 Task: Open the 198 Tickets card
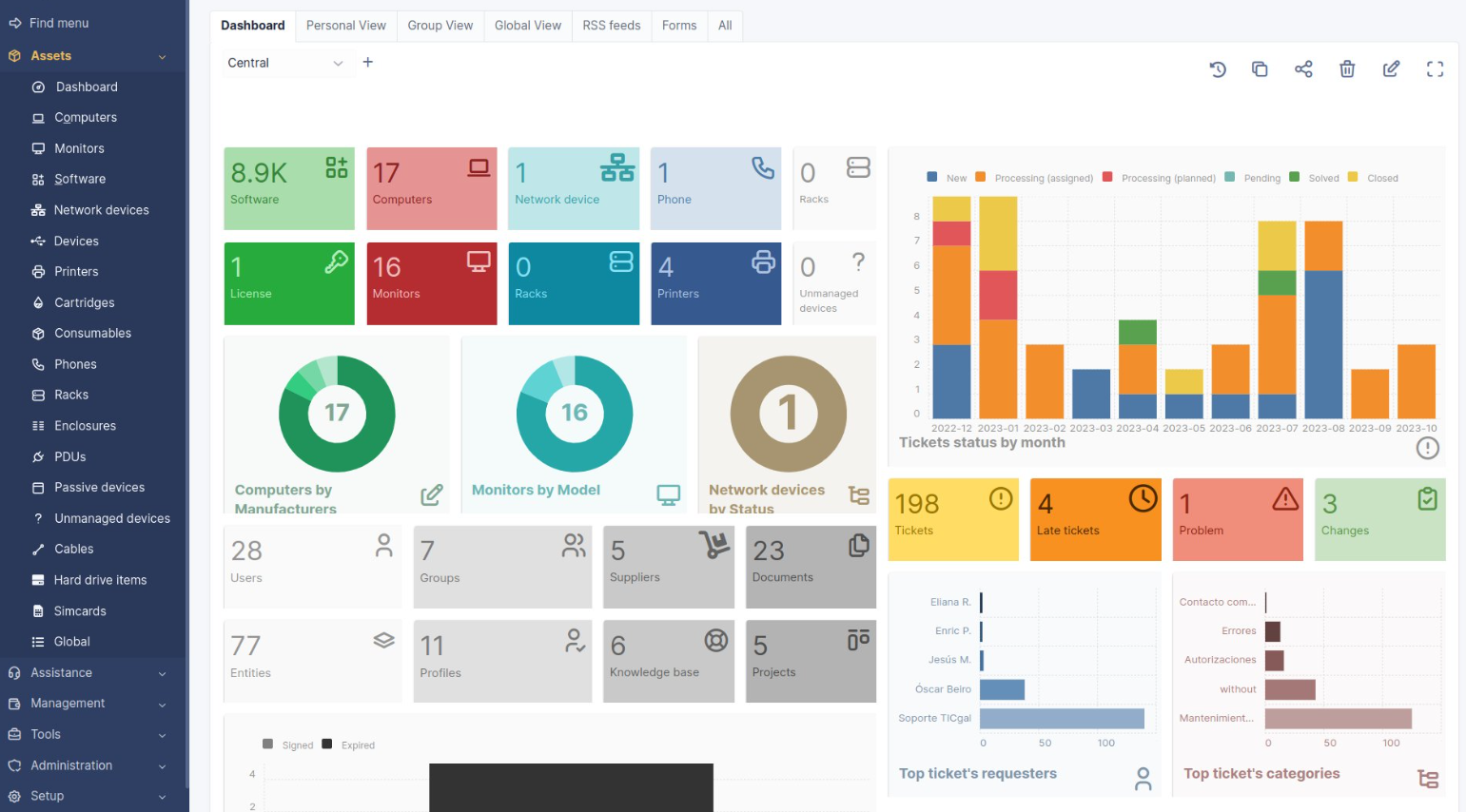[952, 519]
